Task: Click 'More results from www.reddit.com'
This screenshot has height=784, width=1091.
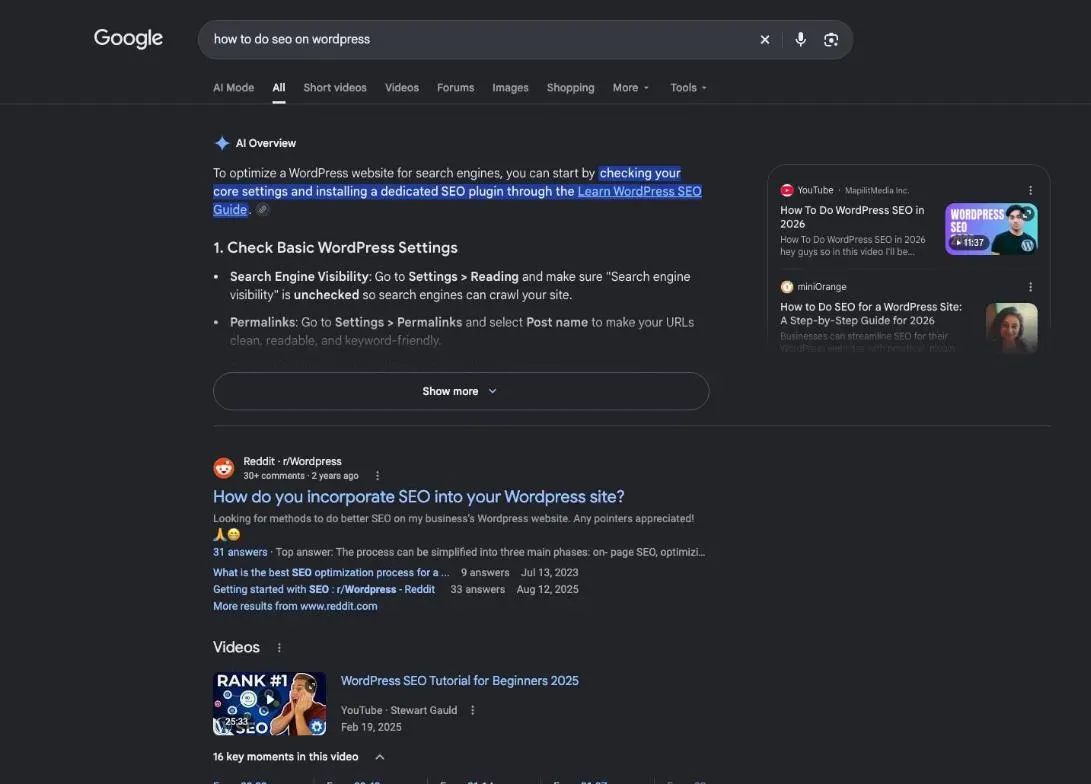Action: (x=295, y=606)
